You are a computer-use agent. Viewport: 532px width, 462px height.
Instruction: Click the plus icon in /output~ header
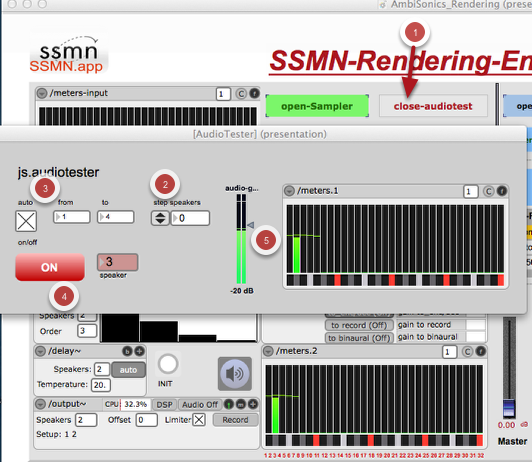click(253, 404)
